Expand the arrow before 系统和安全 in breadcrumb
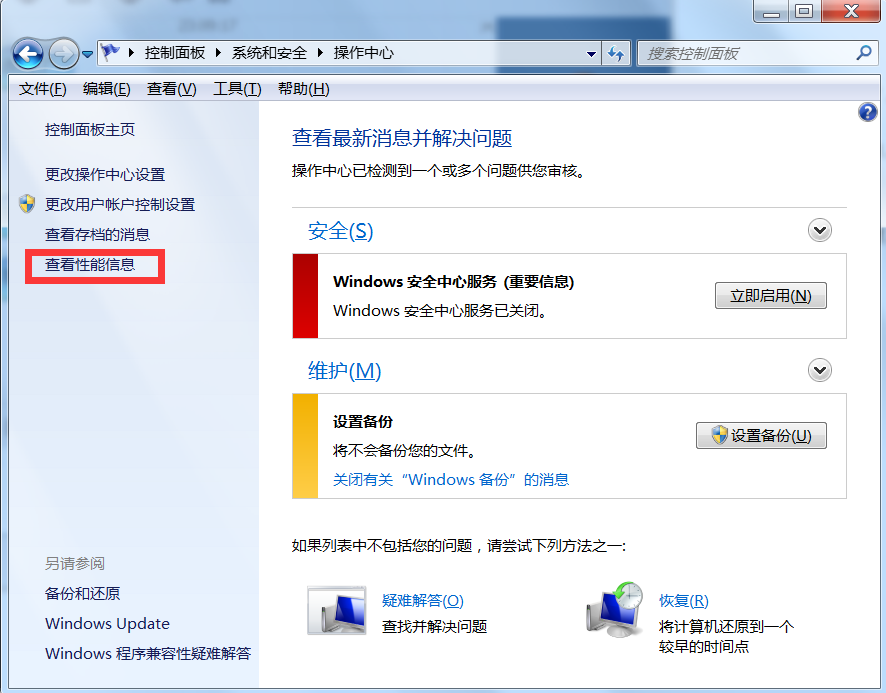886x693 pixels. pos(219,53)
